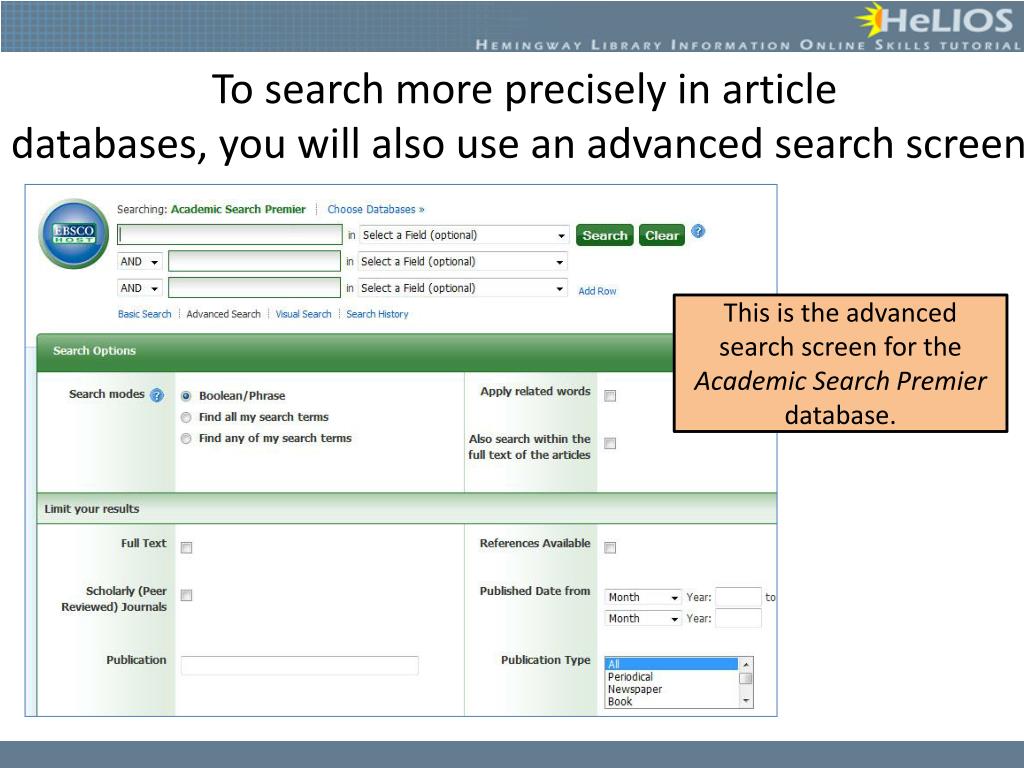Open Search modes help icon
This screenshot has width=1024, height=768.
(157, 395)
